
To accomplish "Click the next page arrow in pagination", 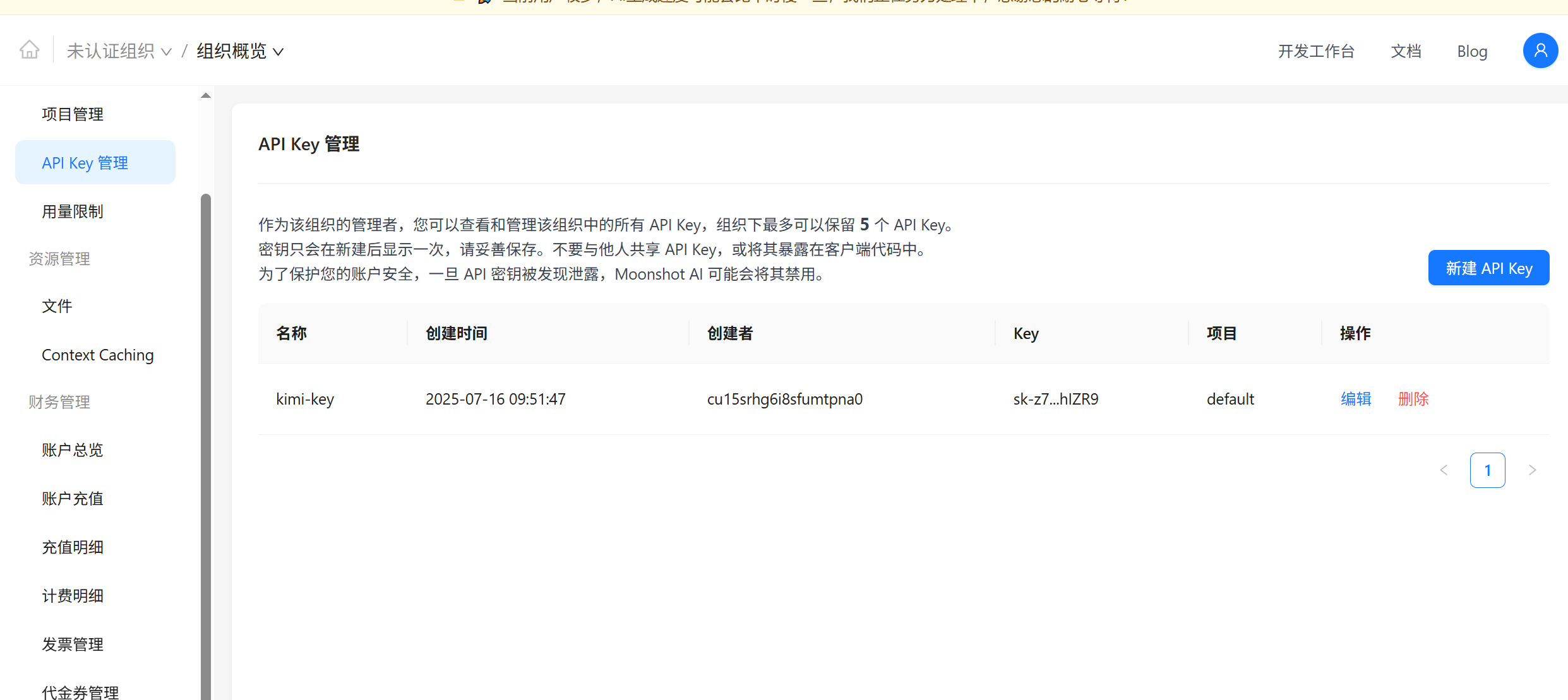I will (x=1532, y=470).
